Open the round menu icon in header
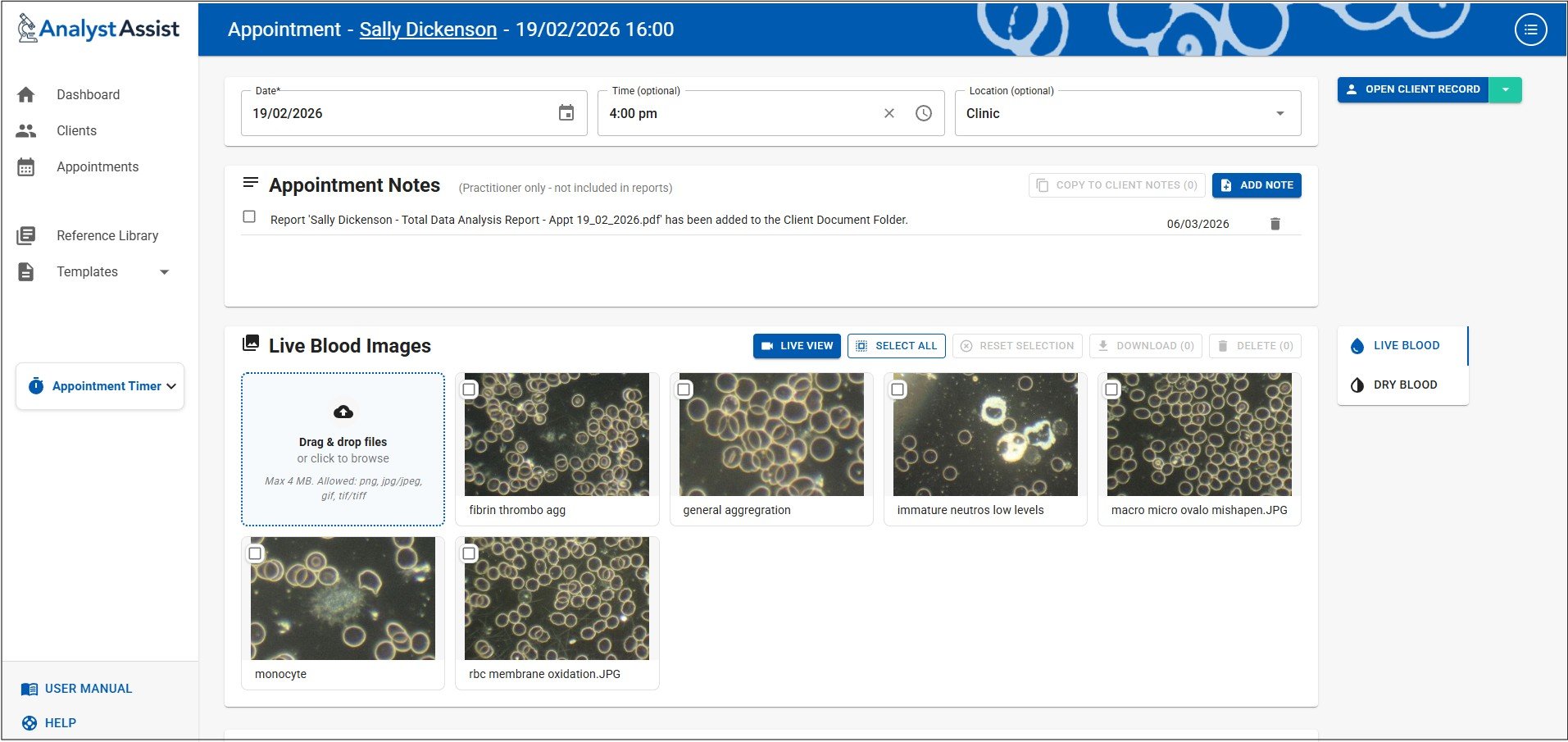 coord(1530,30)
